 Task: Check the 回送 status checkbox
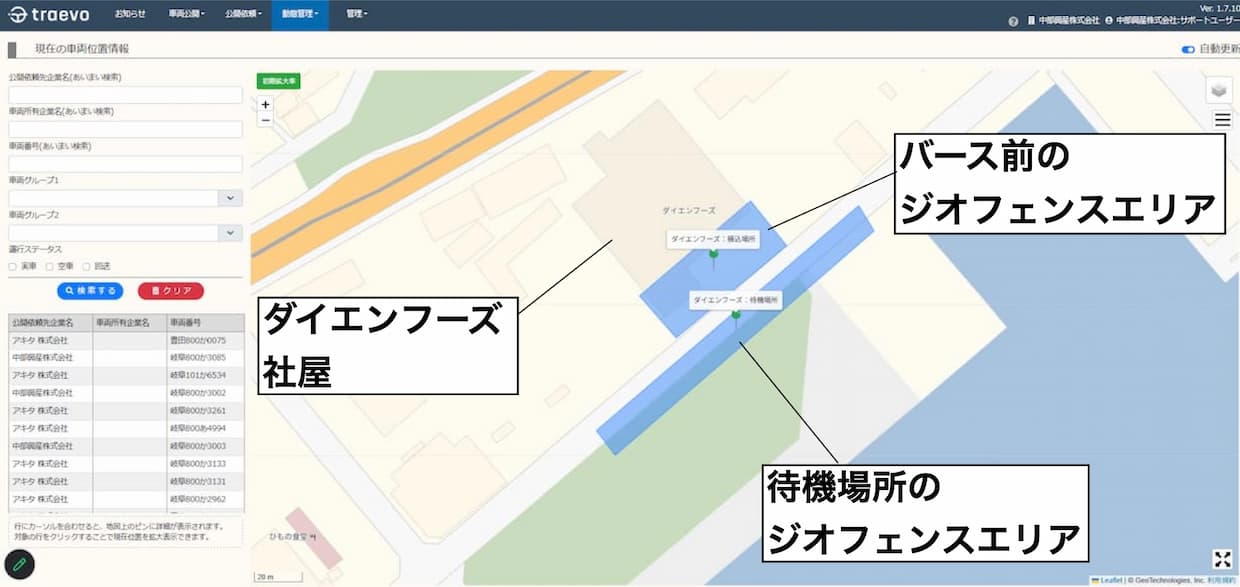(x=87, y=267)
